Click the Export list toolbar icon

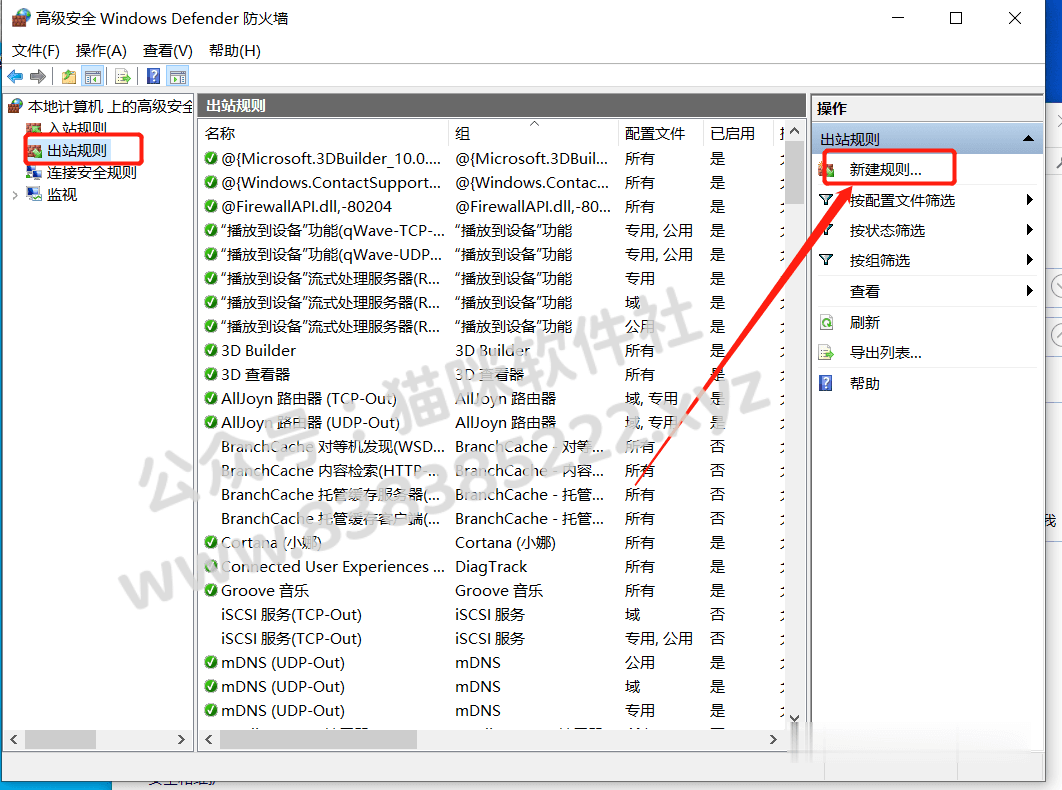click(123, 77)
